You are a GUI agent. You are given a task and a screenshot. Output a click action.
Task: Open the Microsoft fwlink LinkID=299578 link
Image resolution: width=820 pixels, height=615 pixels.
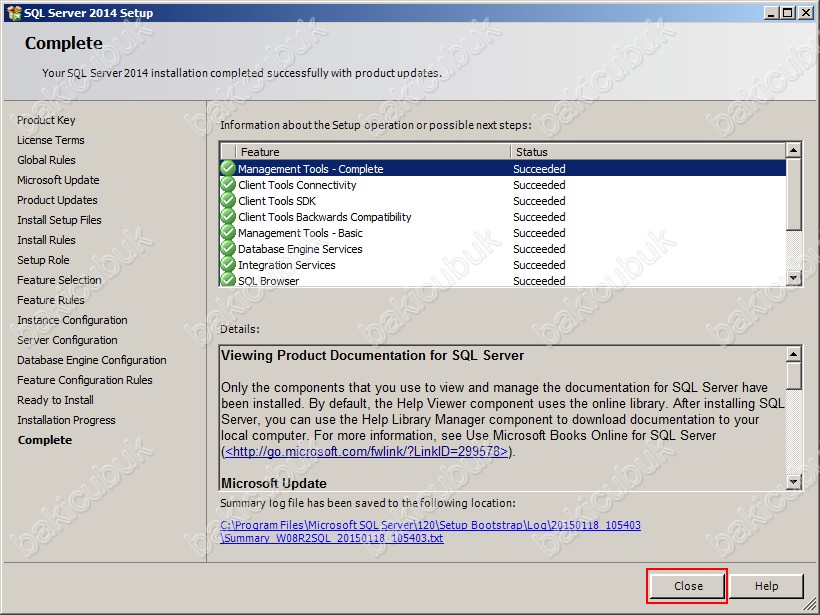tap(367, 451)
